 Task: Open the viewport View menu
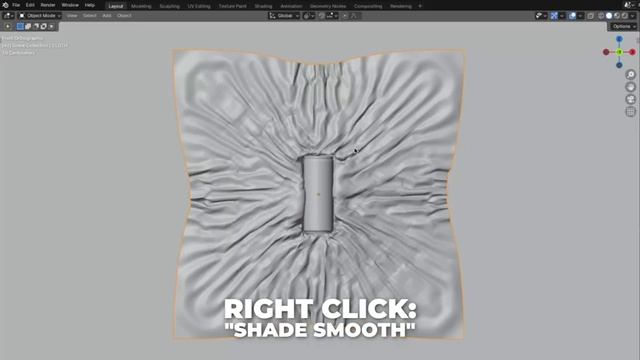pos(72,16)
